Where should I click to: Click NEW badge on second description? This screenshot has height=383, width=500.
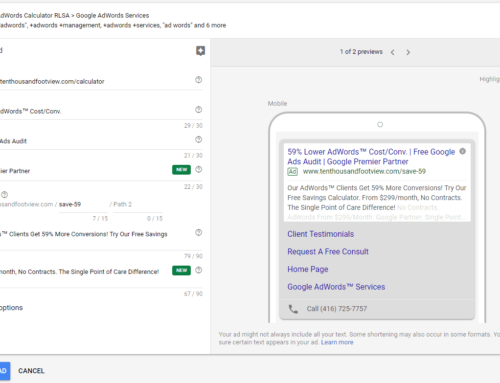point(181,270)
